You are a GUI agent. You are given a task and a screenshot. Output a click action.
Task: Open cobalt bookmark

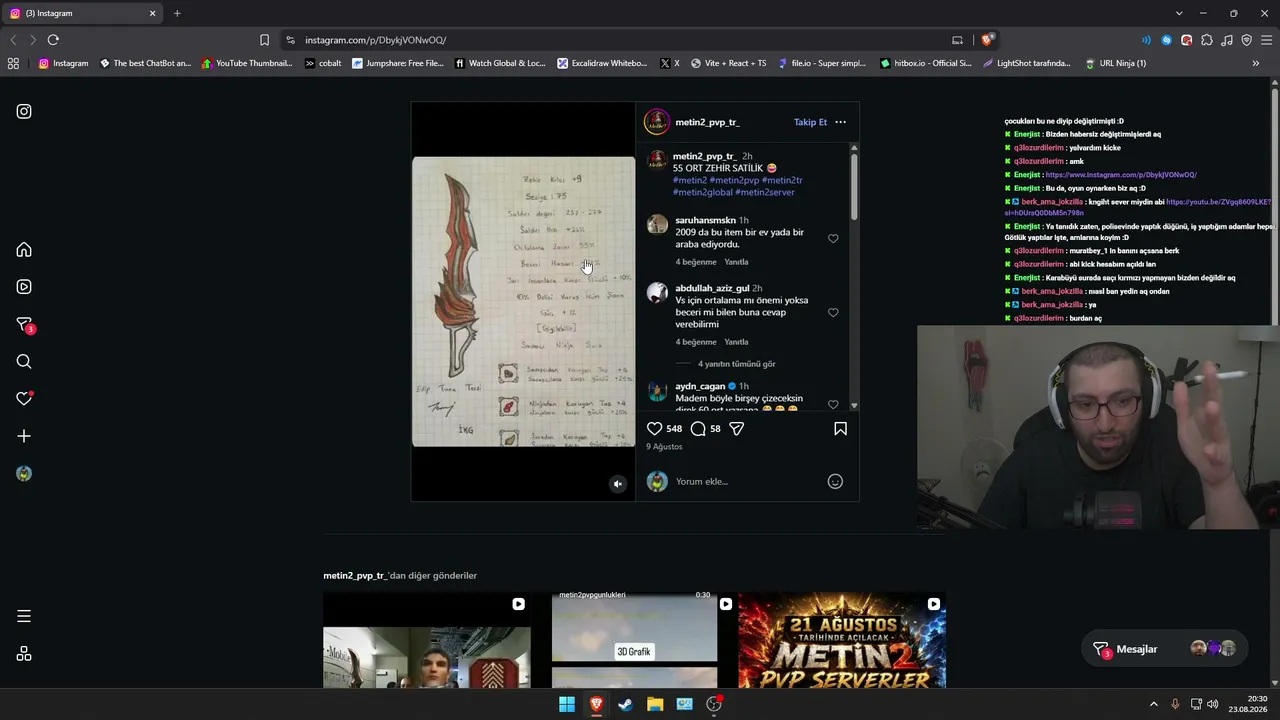click(x=323, y=63)
